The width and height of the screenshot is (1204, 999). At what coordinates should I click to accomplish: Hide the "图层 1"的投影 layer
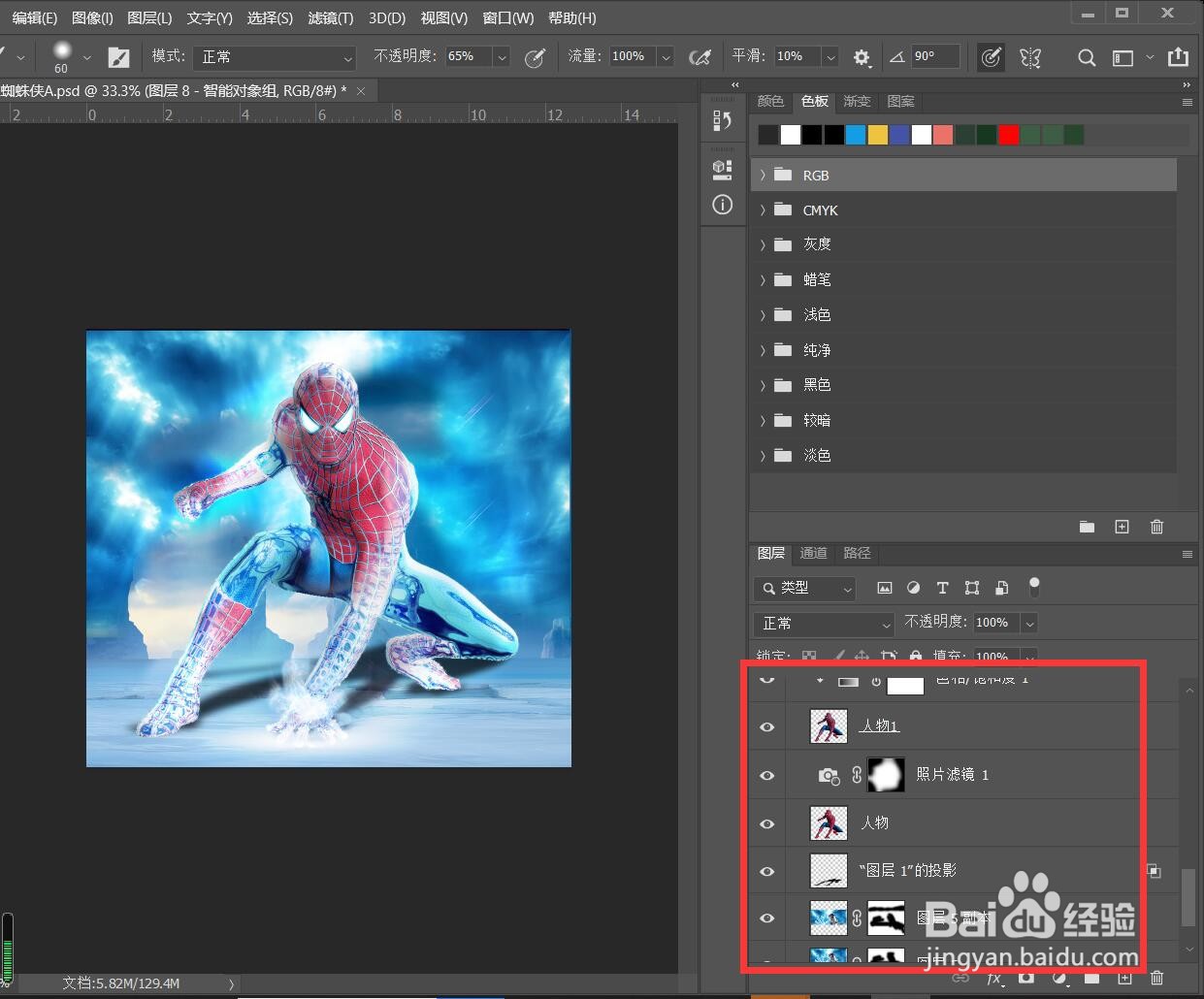click(x=767, y=871)
